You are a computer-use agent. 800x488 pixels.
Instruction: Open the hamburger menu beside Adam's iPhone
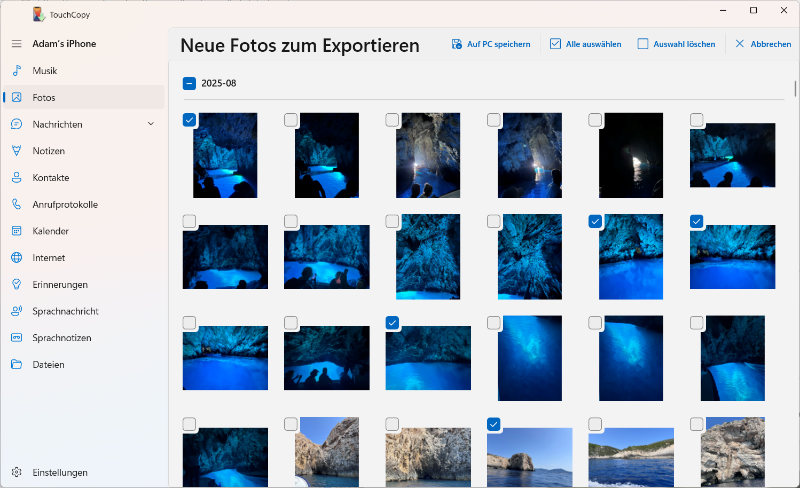[16, 44]
